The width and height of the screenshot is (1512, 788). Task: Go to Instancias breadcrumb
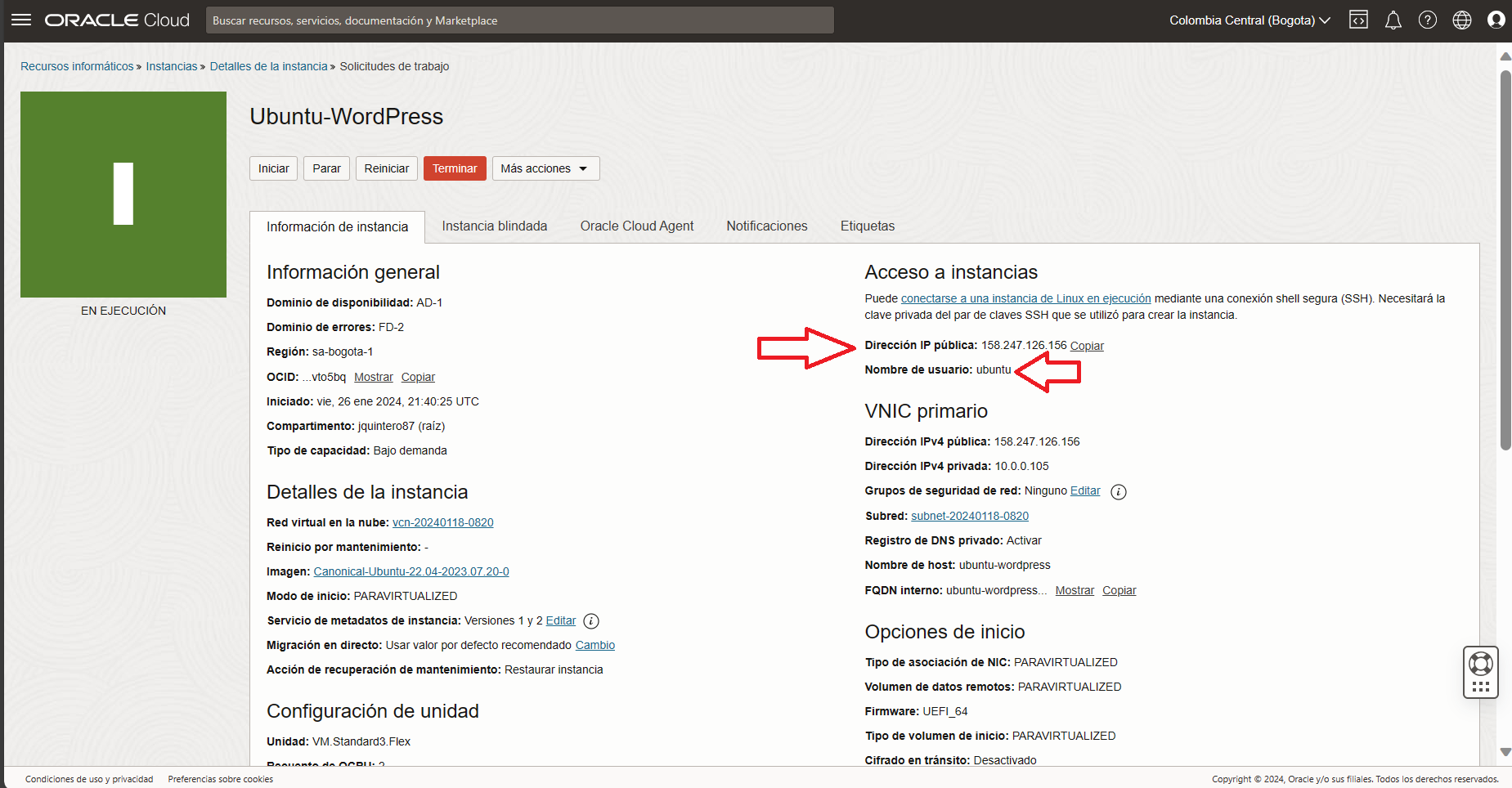172,66
